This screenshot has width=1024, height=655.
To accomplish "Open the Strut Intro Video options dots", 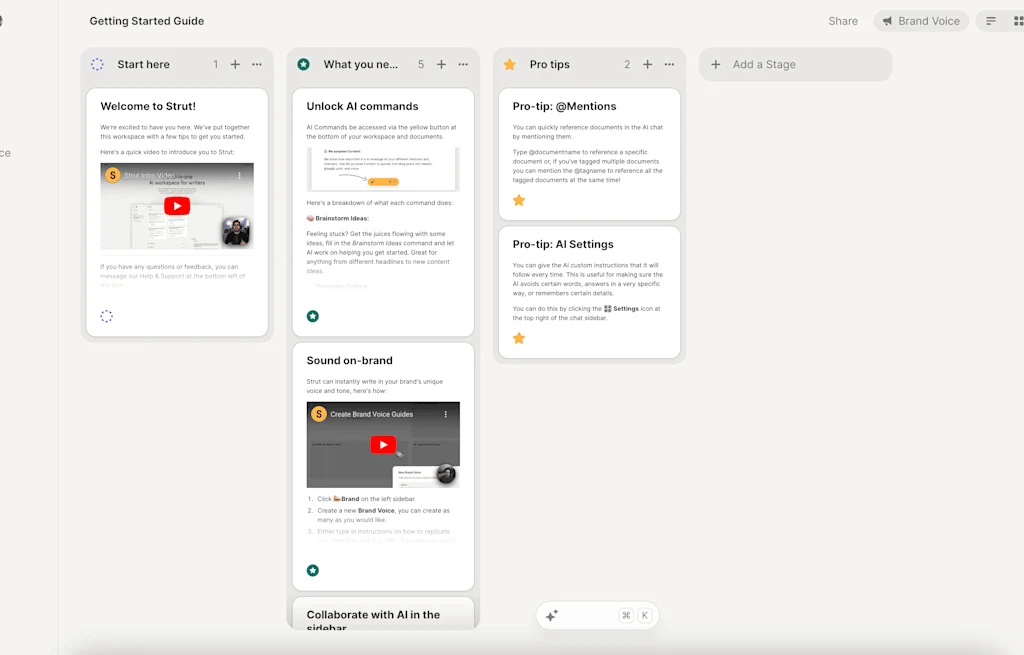I will [240, 175].
